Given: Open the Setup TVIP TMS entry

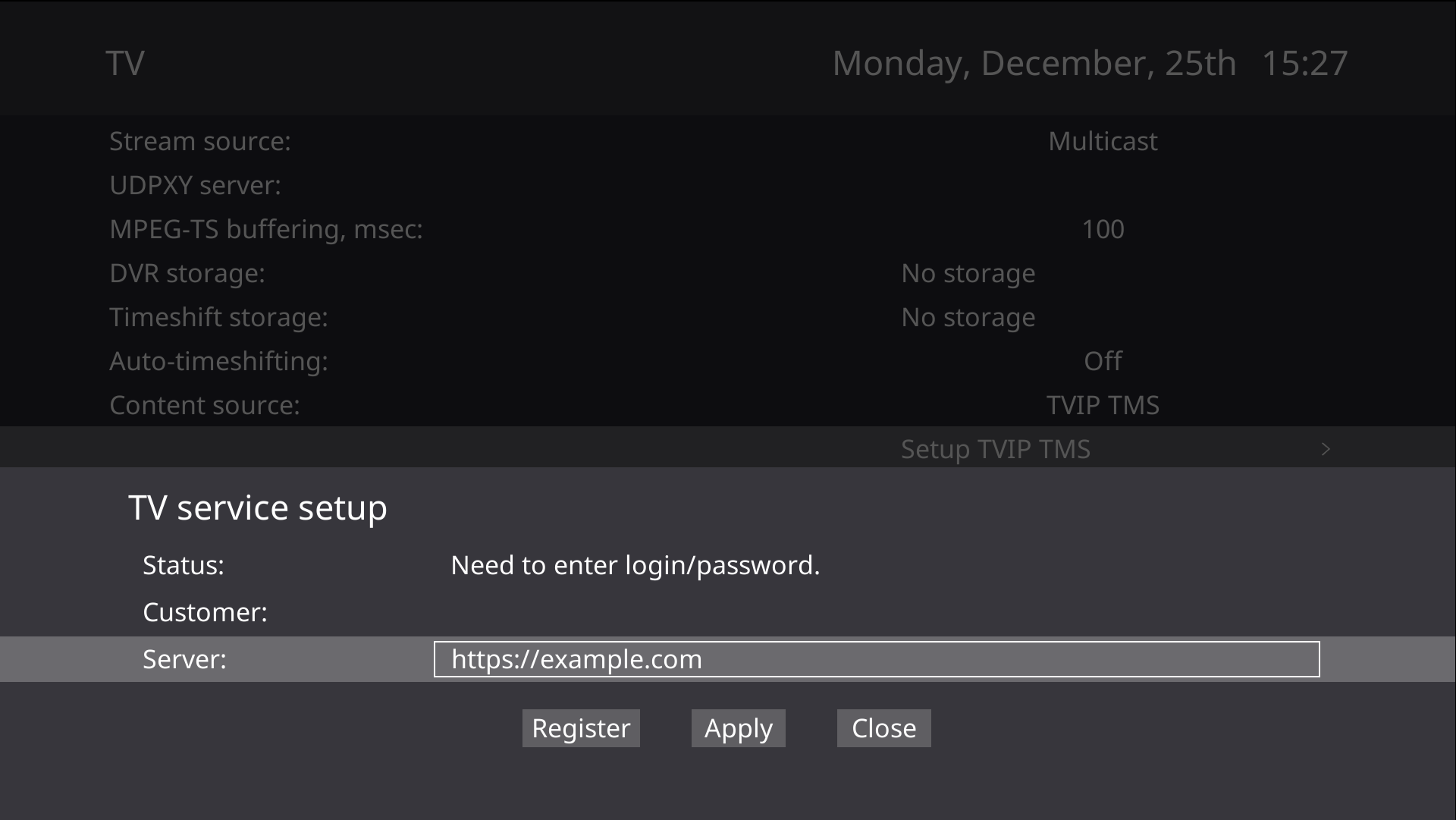Looking at the screenshot, I should (995, 449).
